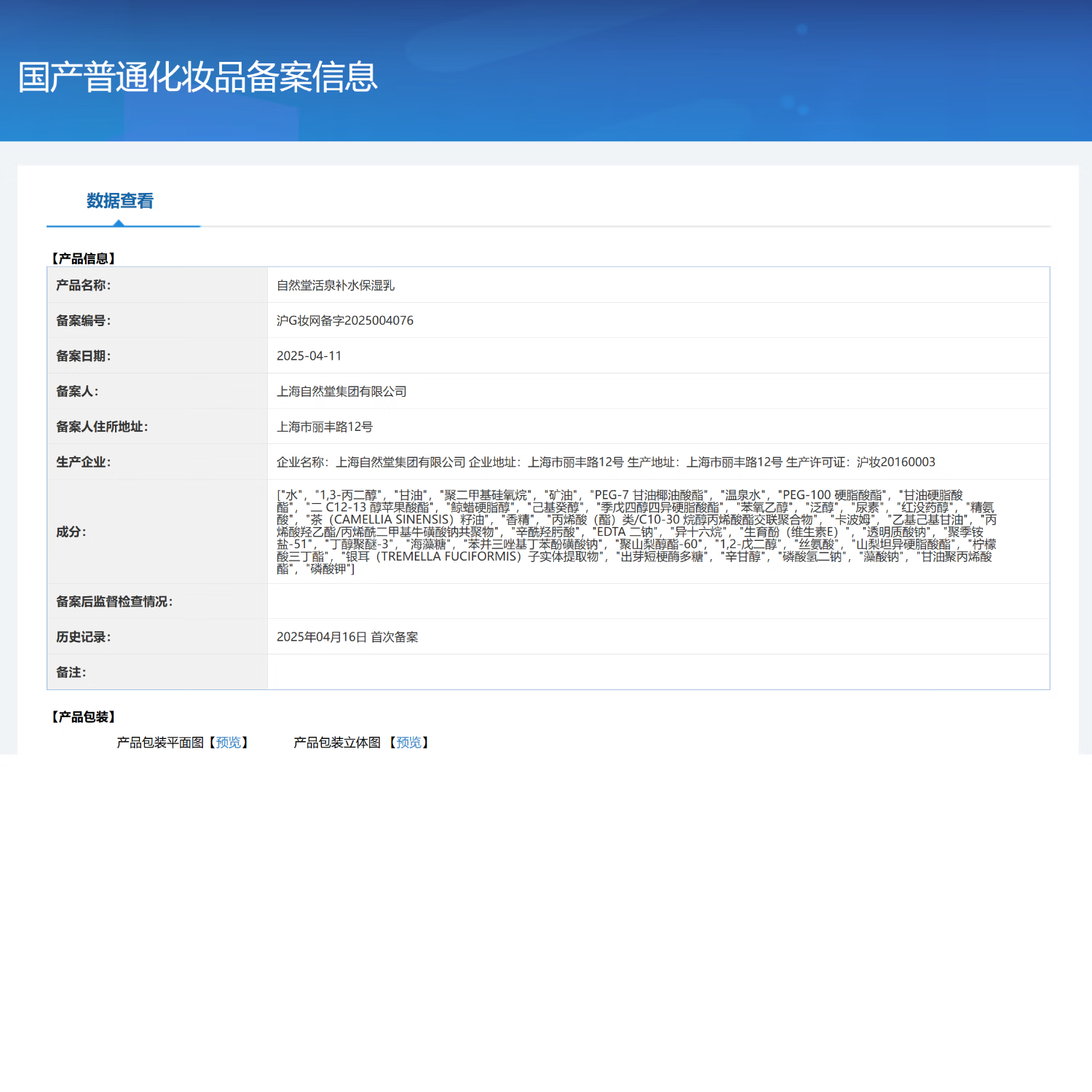This screenshot has width=1092, height=1092.
Task: Click the 备案后监督检查情况 label
Action: click(x=114, y=601)
